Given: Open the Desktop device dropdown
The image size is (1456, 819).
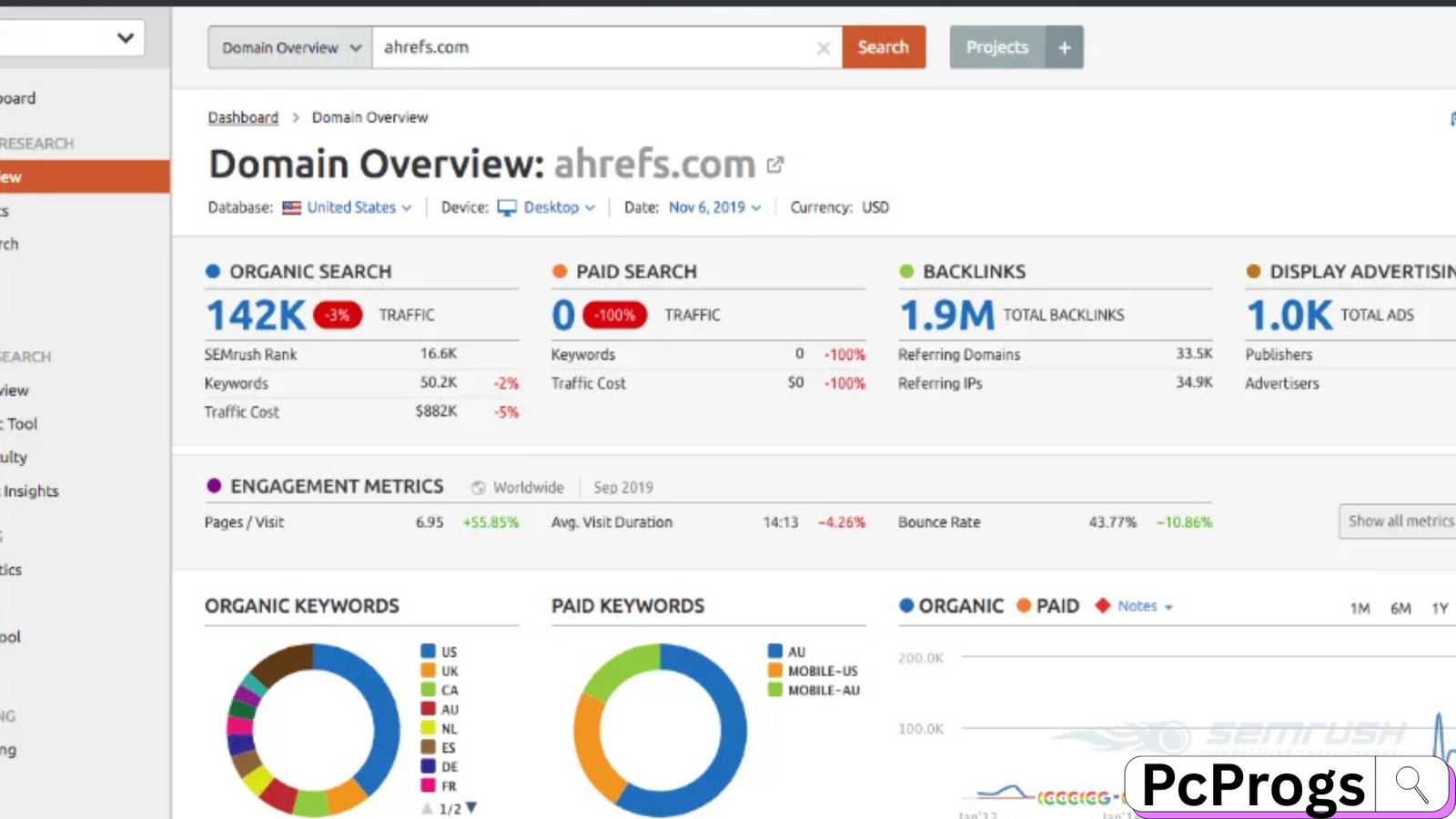Looking at the screenshot, I should coord(559,207).
